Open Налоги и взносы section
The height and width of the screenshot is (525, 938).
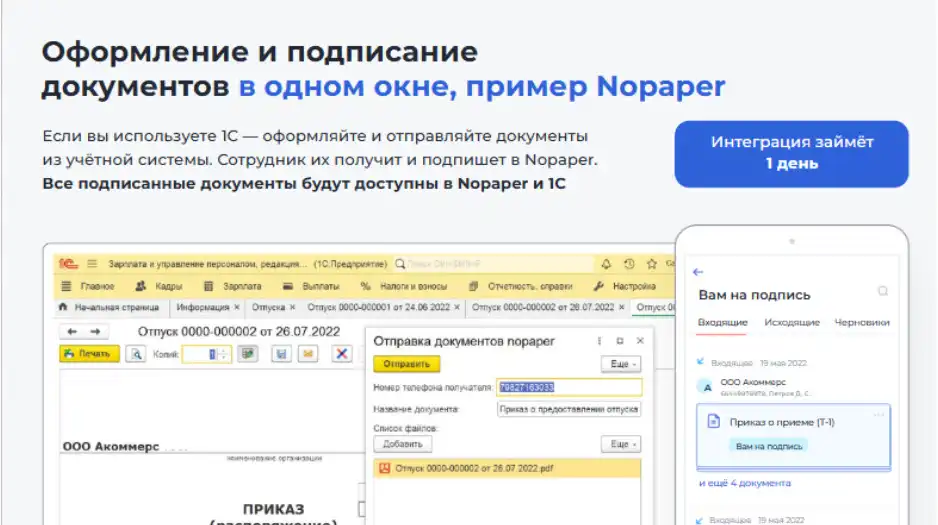[403, 286]
